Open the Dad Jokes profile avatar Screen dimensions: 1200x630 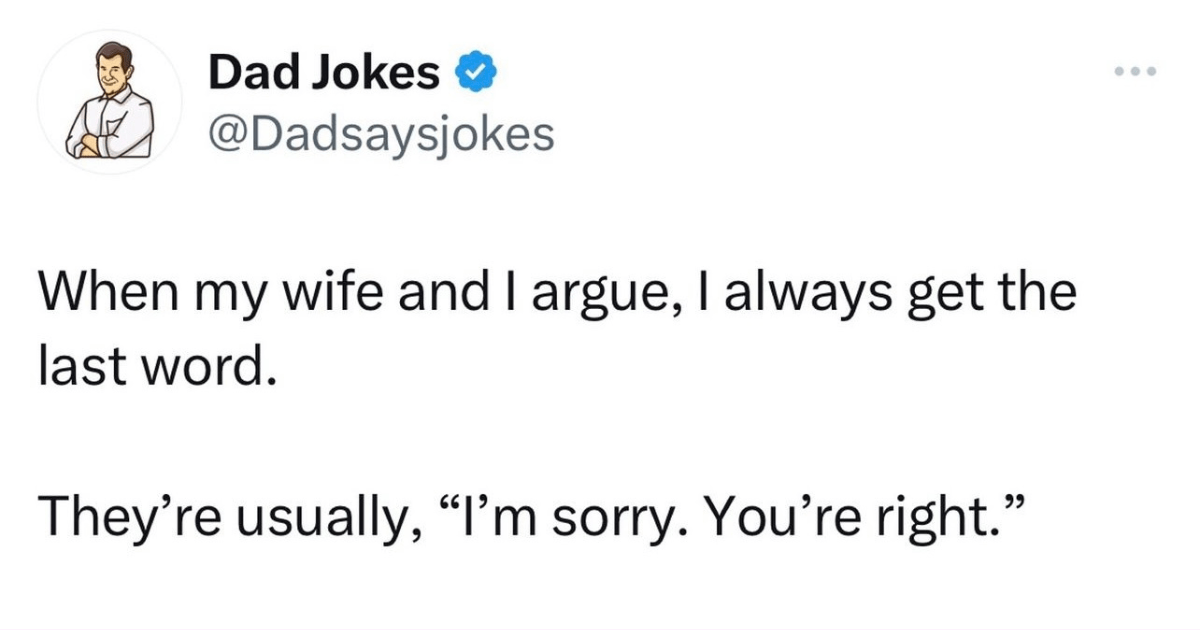pyautogui.click(x=110, y=102)
